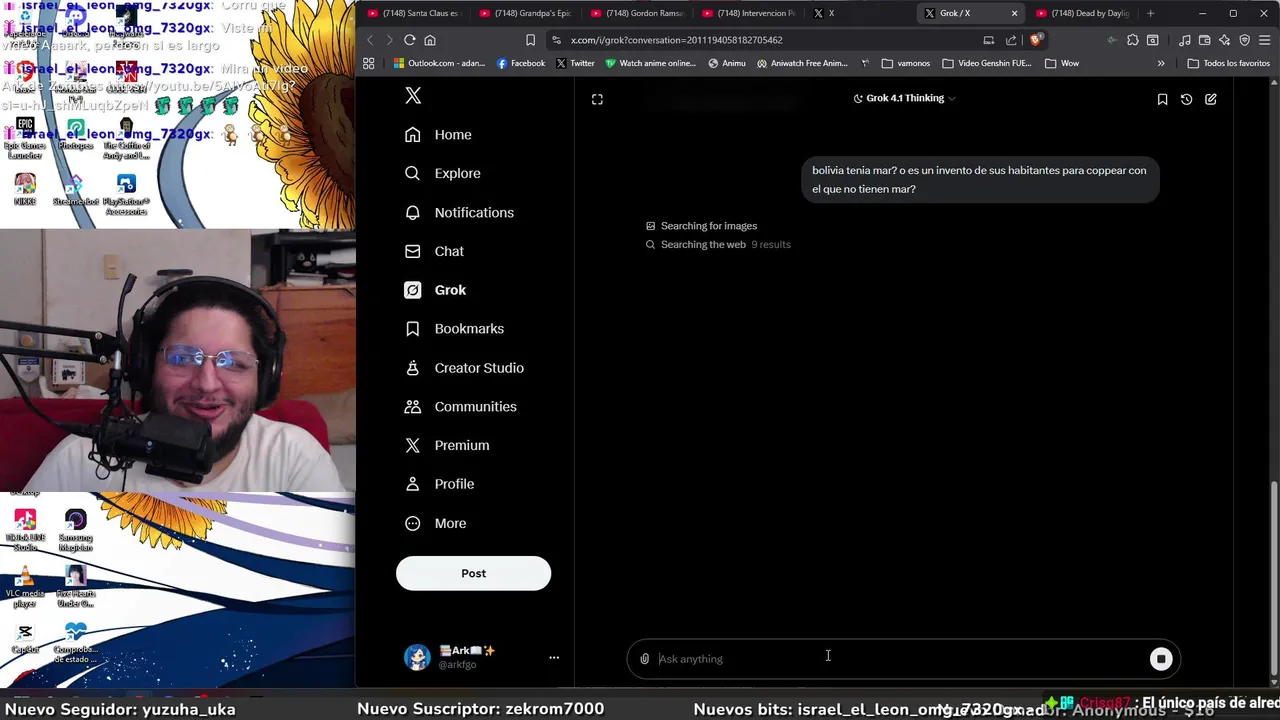1280x720 pixels.
Task: Switch to Gordon Ramsay YouTube tab
Action: (637, 13)
